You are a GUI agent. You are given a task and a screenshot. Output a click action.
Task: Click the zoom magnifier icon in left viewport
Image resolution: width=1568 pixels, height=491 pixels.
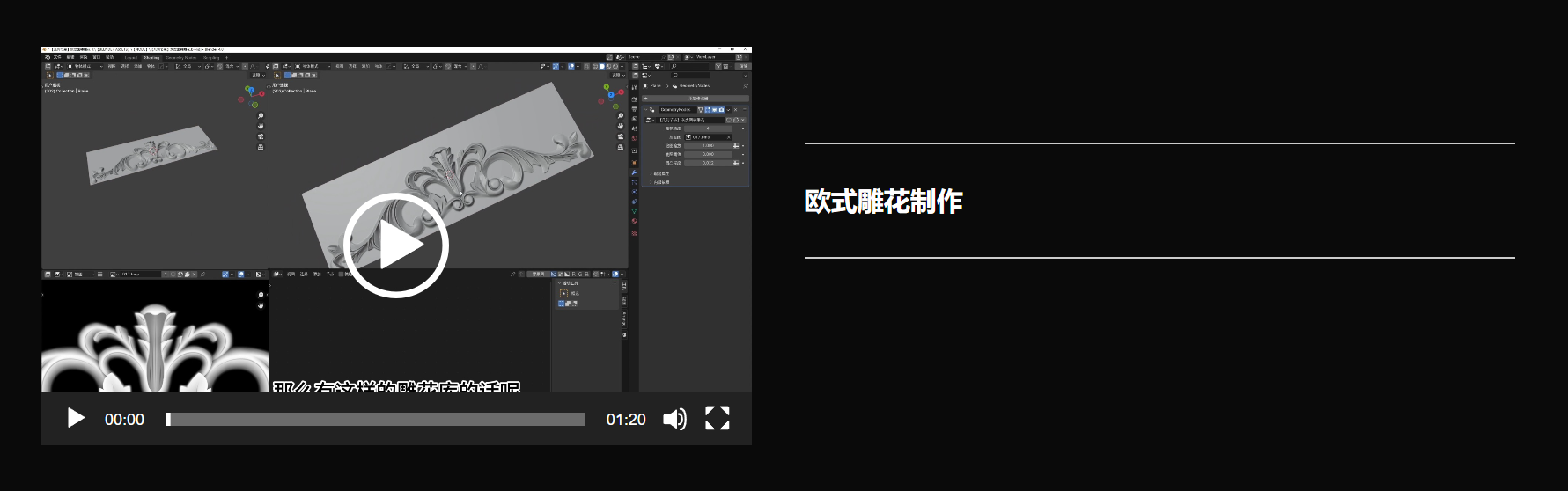tap(261, 116)
